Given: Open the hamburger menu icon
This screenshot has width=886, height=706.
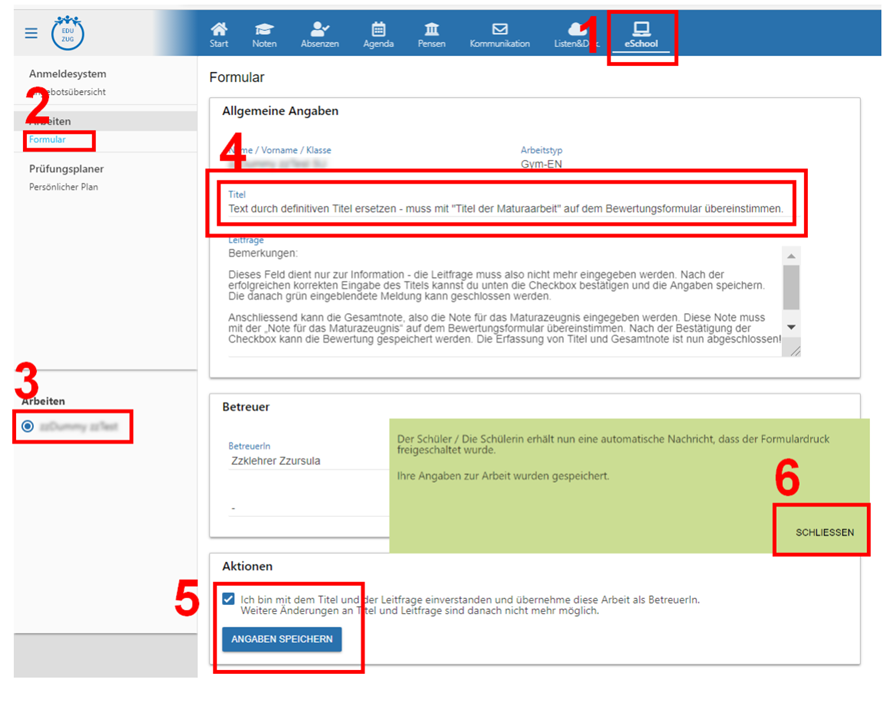Looking at the screenshot, I should pyautogui.click(x=31, y=33).
